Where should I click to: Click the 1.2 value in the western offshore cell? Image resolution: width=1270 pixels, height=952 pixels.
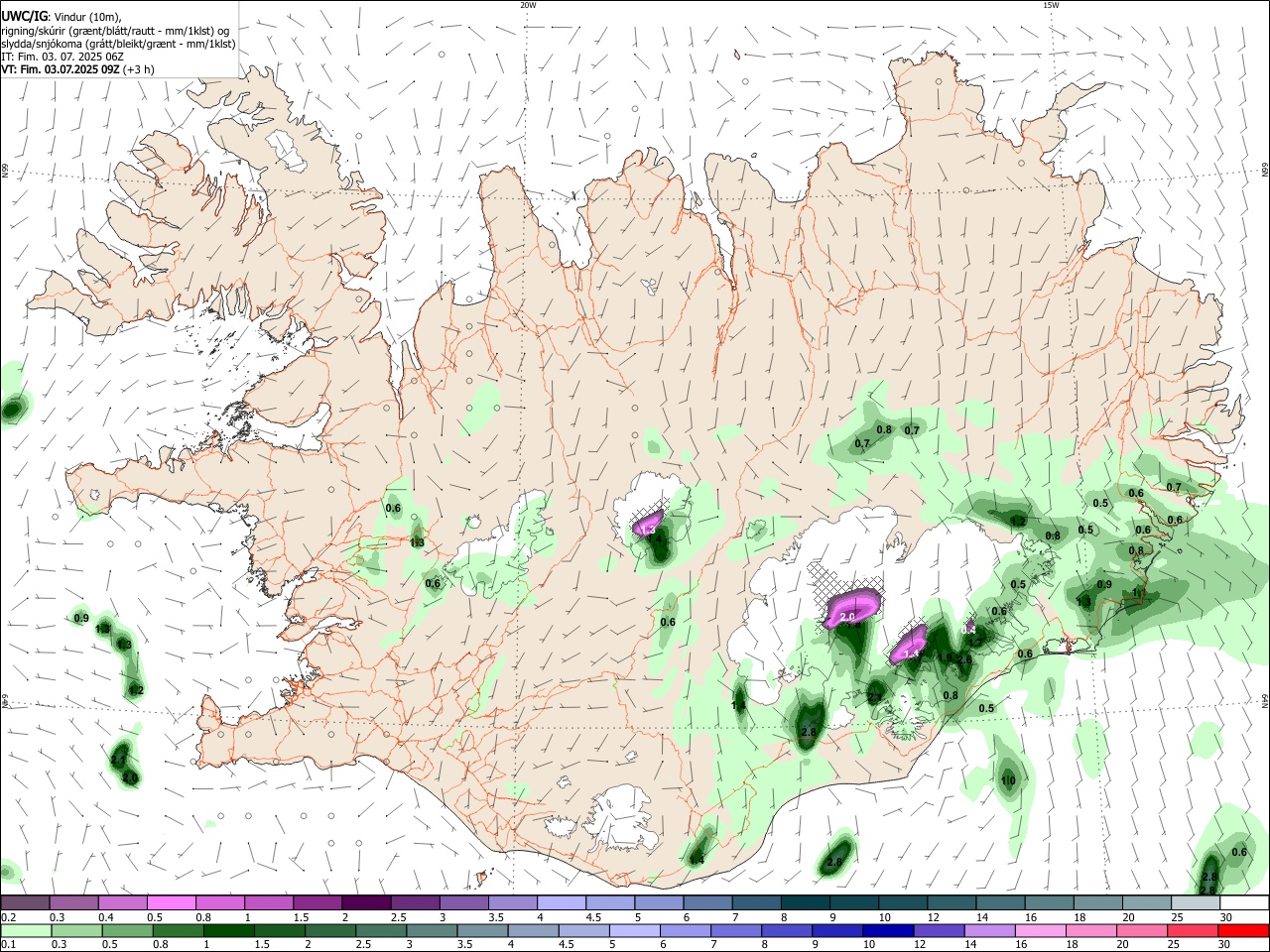[x=136, y=690]
